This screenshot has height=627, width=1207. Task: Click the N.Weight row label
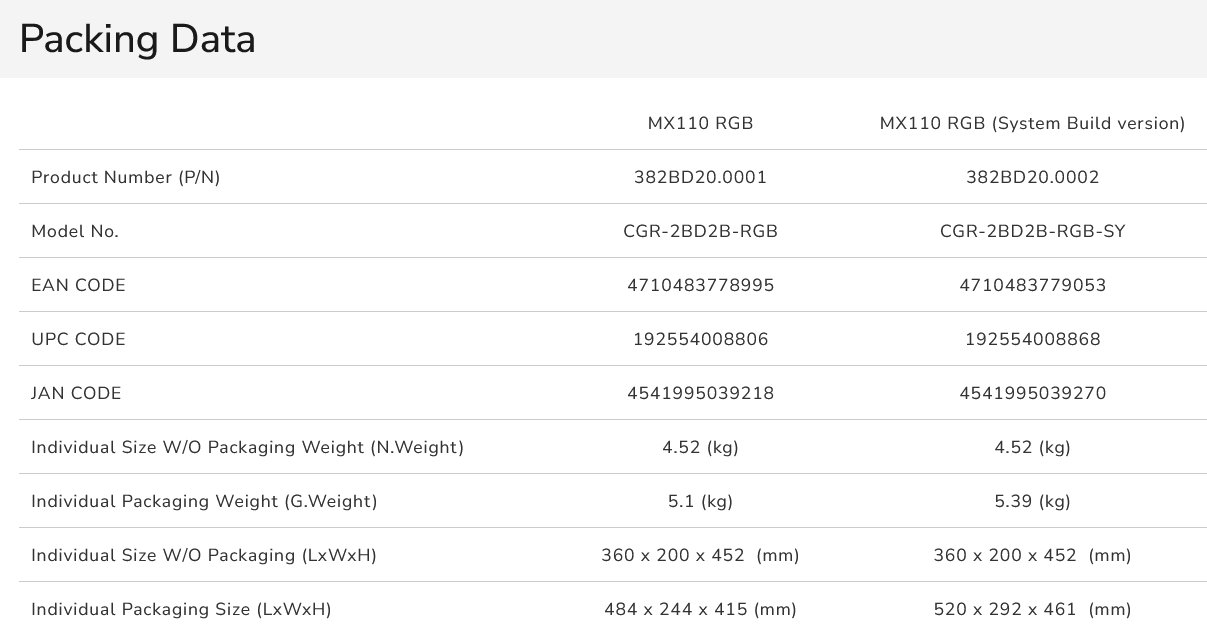(x=247, y=448)
